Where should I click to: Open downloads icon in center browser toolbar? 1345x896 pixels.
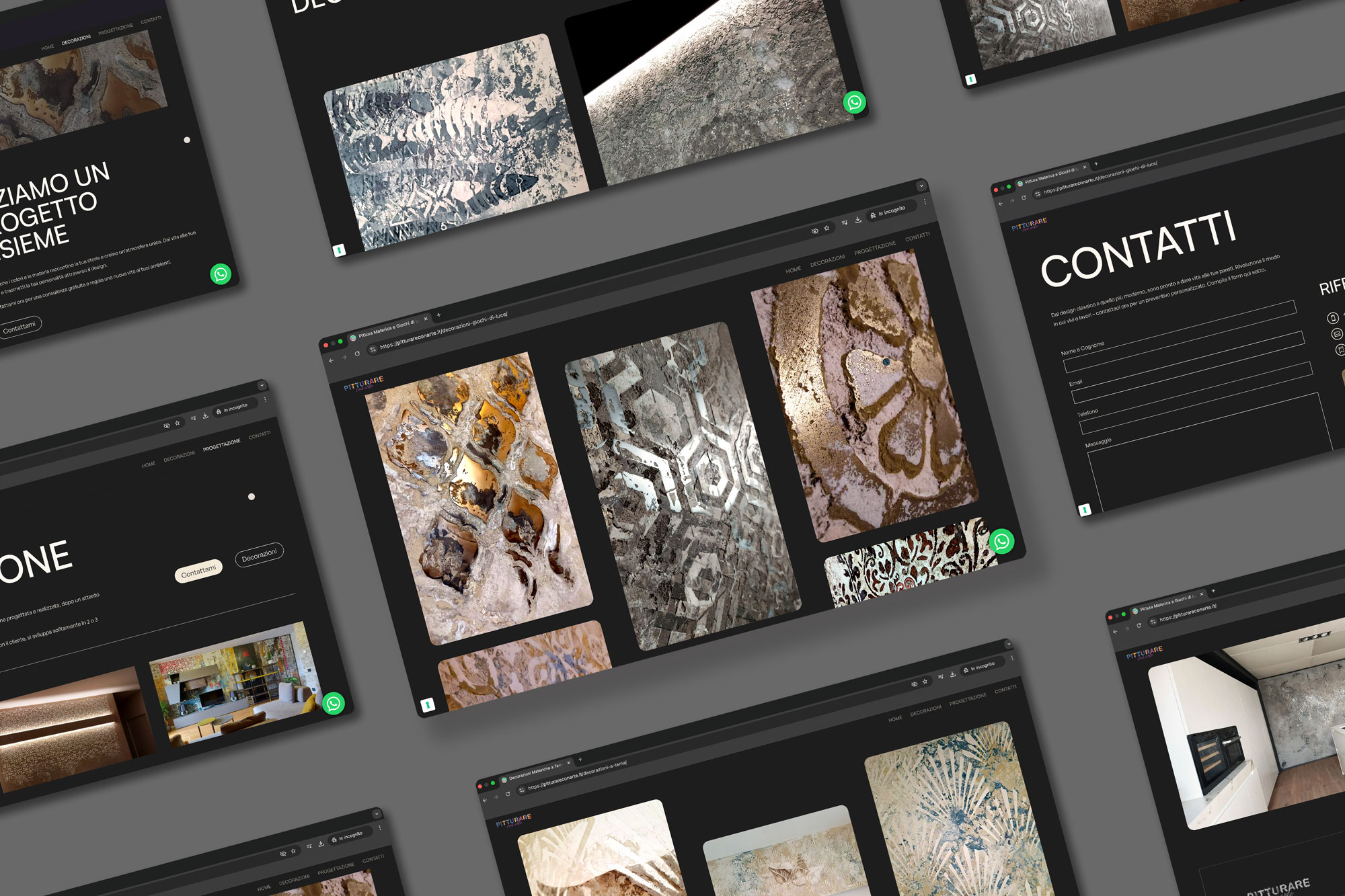(x=858, y=220)
